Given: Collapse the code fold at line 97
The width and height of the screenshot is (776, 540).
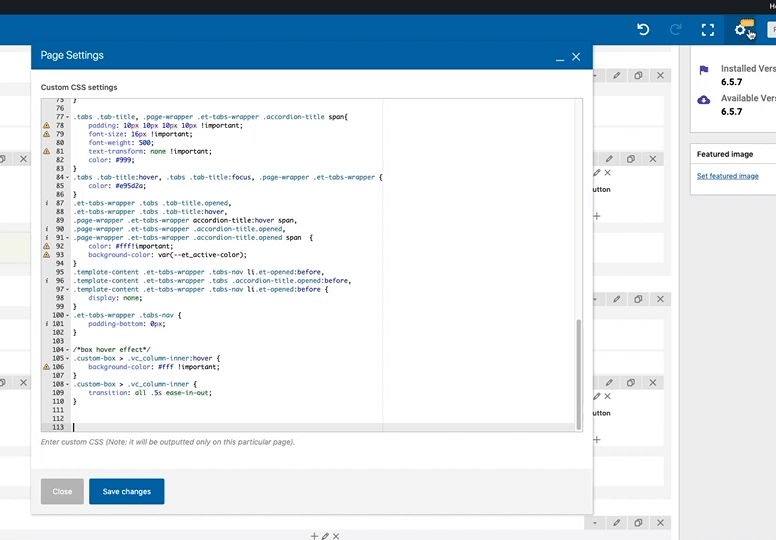Looking at the screenshot, I should click(68, 290).
